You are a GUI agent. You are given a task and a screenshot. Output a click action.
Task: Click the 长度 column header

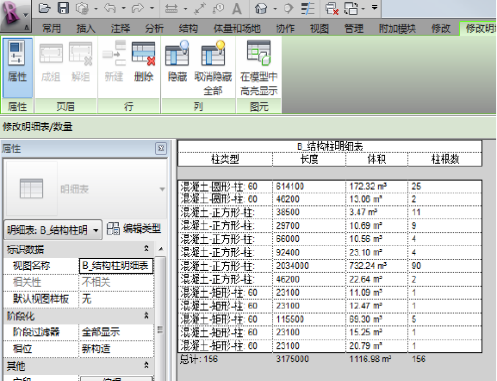309,159
